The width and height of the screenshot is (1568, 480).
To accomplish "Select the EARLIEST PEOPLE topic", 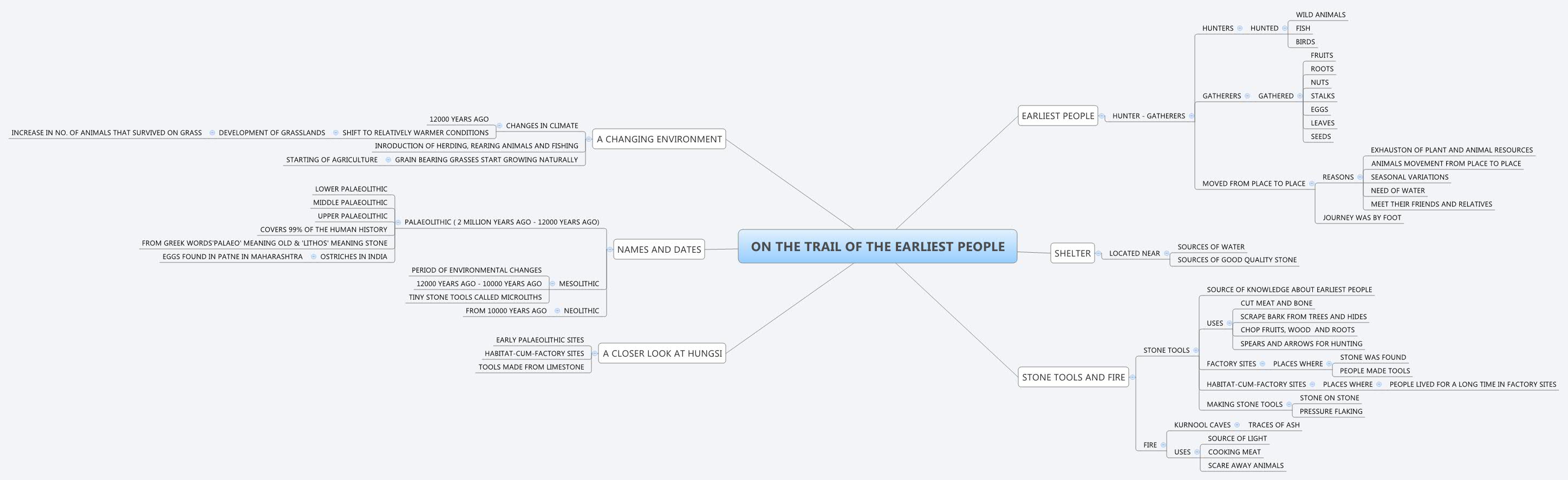I will coord(1058,116).
